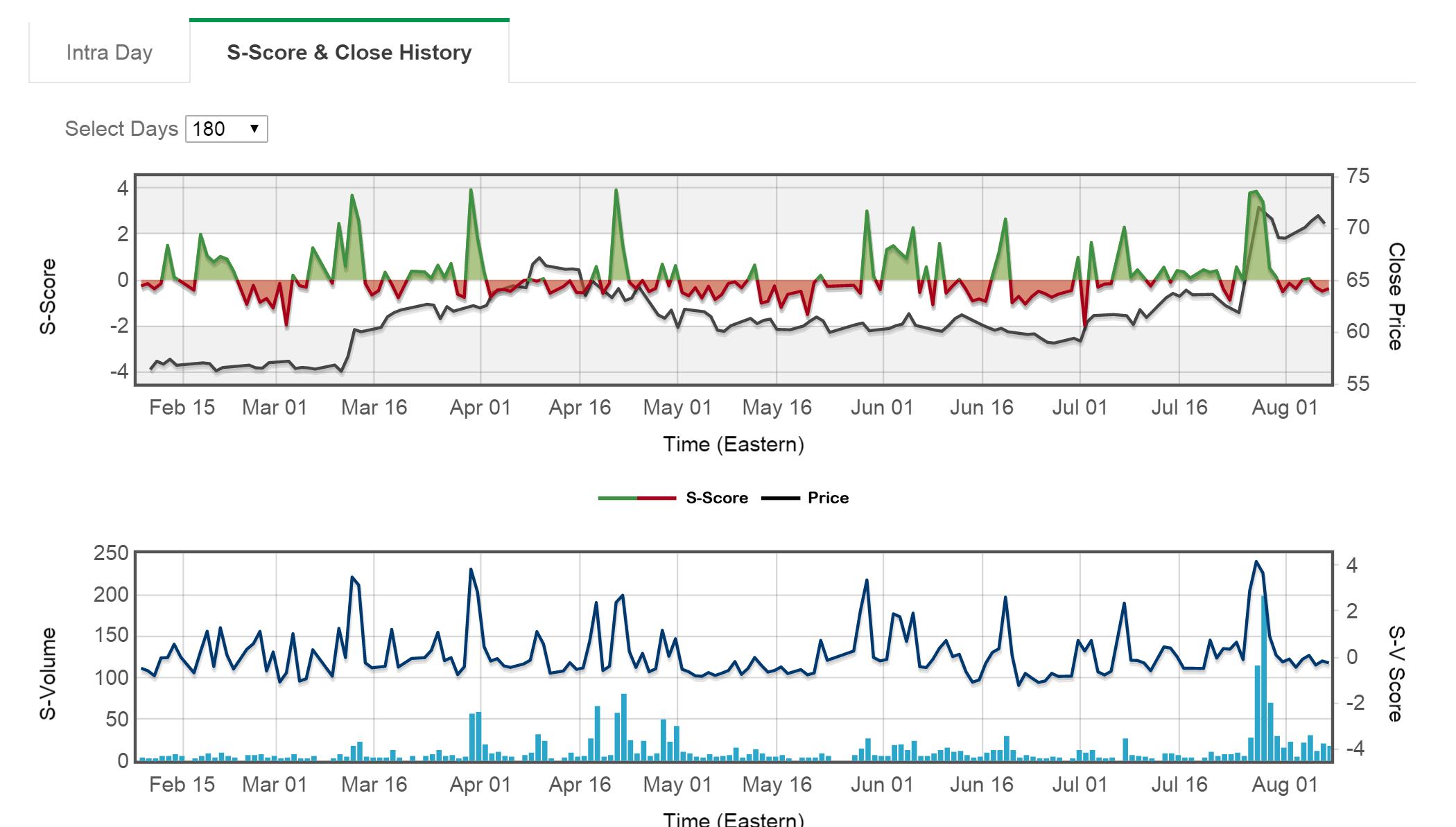Screen dimensions: 1456x827
Task: Click the "S-Volume" axis title
Action: (x=47, y=674)
